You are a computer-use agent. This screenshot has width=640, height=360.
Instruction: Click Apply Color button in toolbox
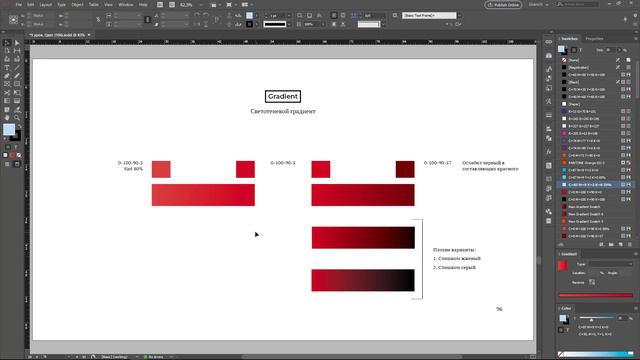pos(5,155)
